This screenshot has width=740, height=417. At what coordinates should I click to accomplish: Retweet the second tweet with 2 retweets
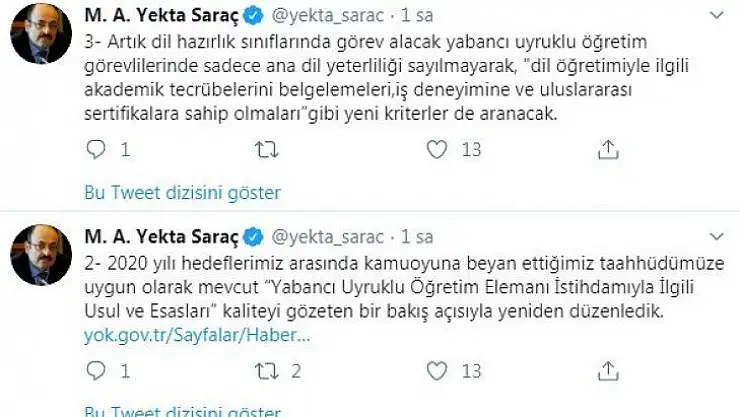(x=266, y=372)
